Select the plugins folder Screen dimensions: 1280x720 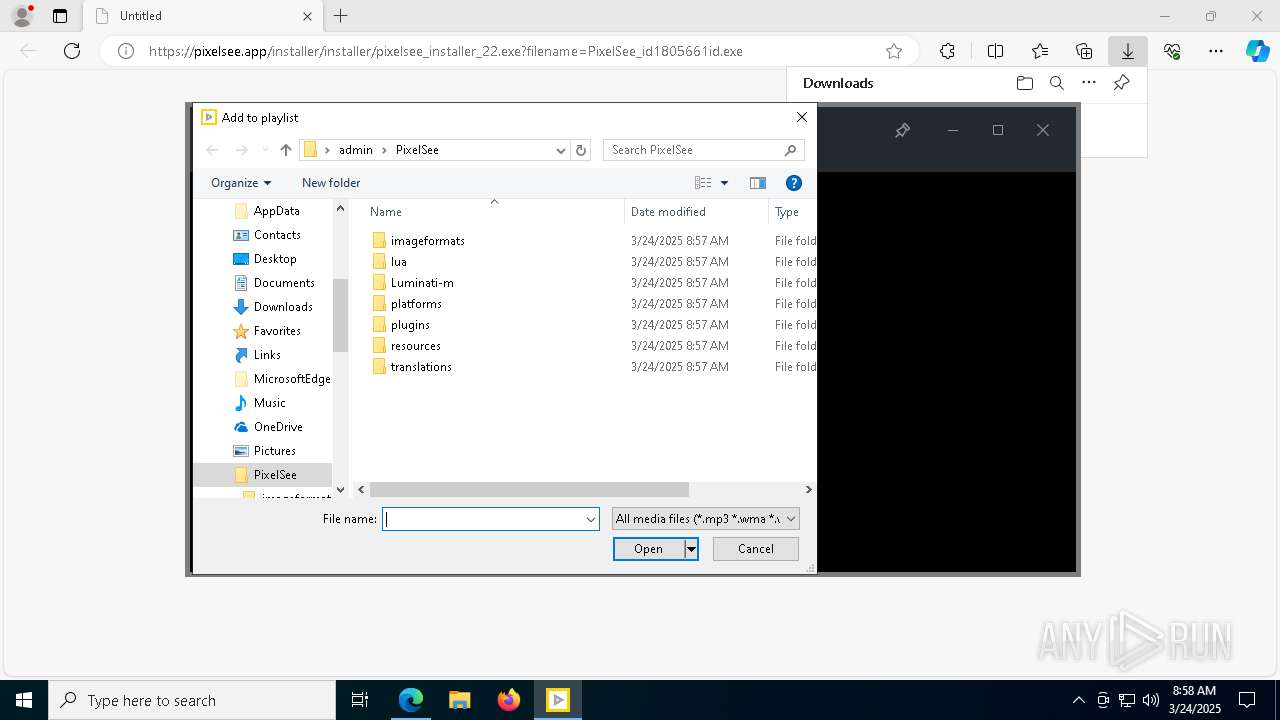[410, 325]
